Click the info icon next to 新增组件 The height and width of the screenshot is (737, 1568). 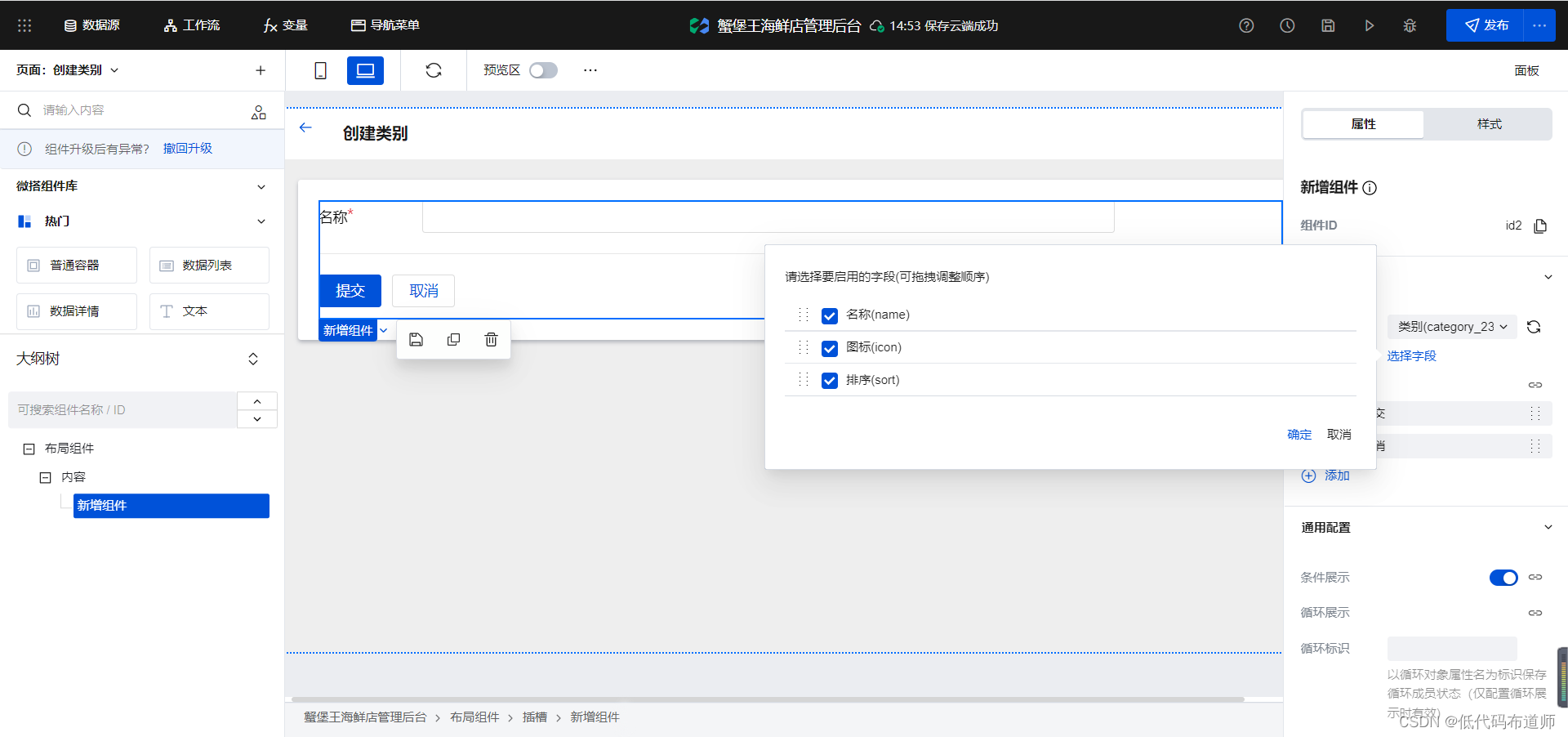[1370, 188]
